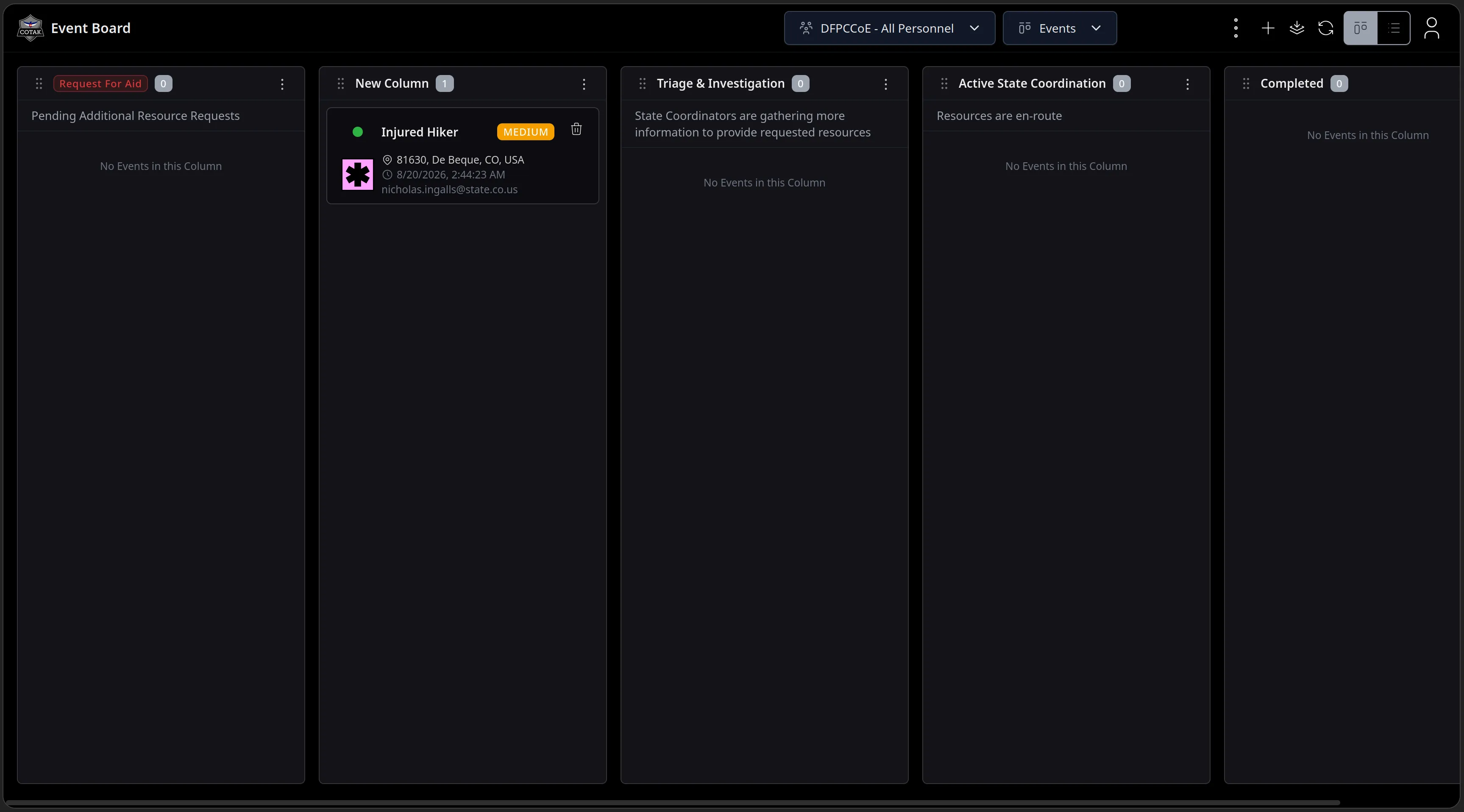Click the Completed column title
This screenshot has width=1464, height=812.
pyautogui.click(x=1291, y=83)
